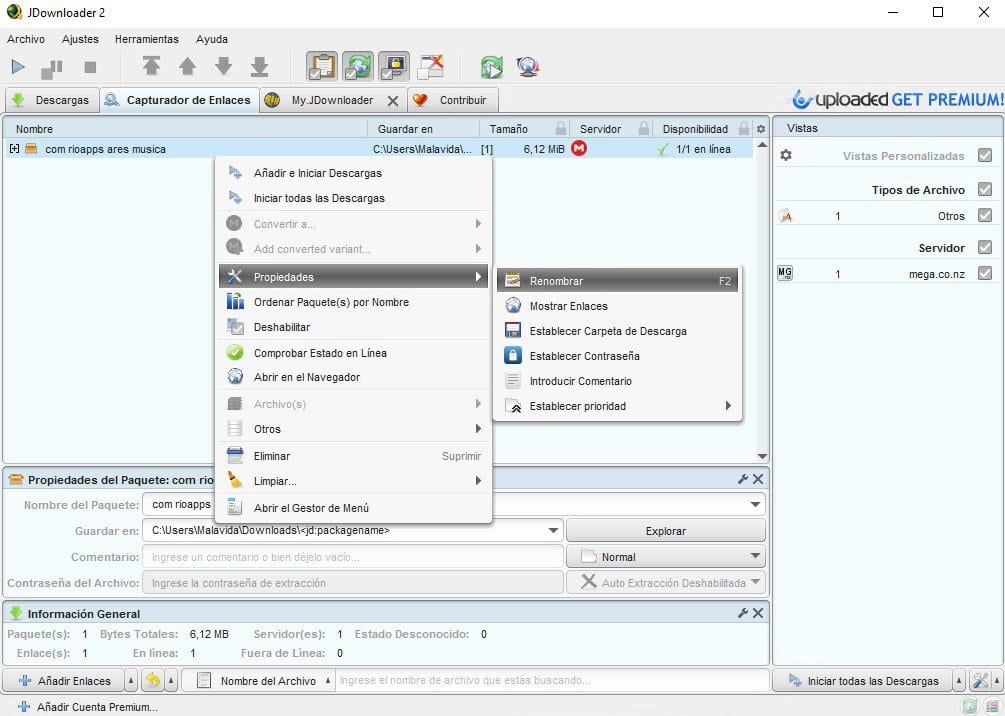Click the Comentario input field

pyautogui.click(x=353, y=557)
